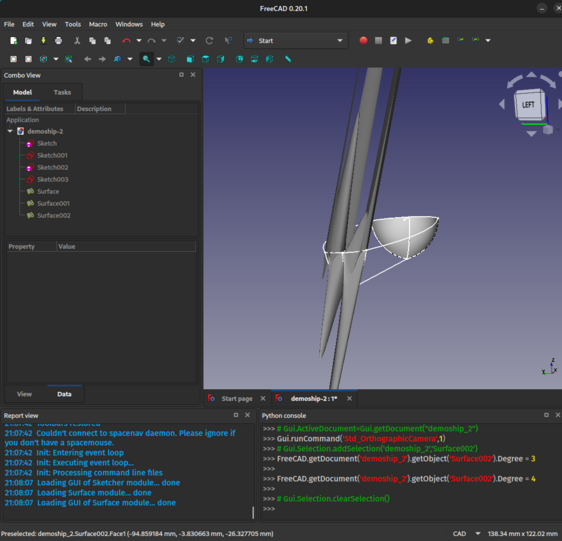Execute macro with the play triangle
The width and height of the screenshot is (562, 541).
pyautogui.click(x=408, y=41)
